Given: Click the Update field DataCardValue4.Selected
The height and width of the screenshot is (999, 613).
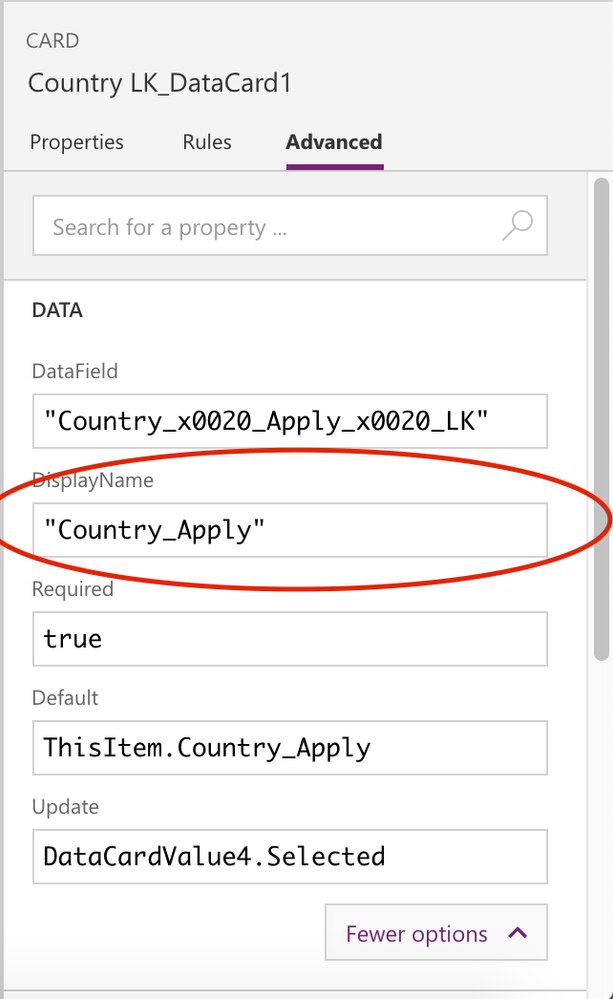Looking at the screenshot, I should click(290, 857).
